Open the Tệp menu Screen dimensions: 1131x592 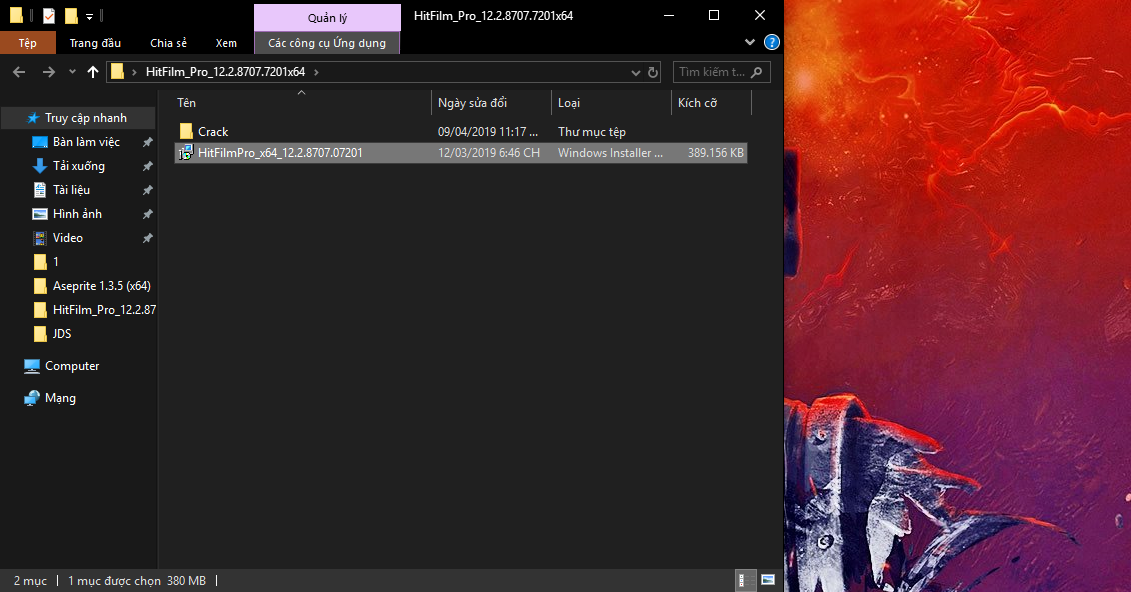click(27, 43)
